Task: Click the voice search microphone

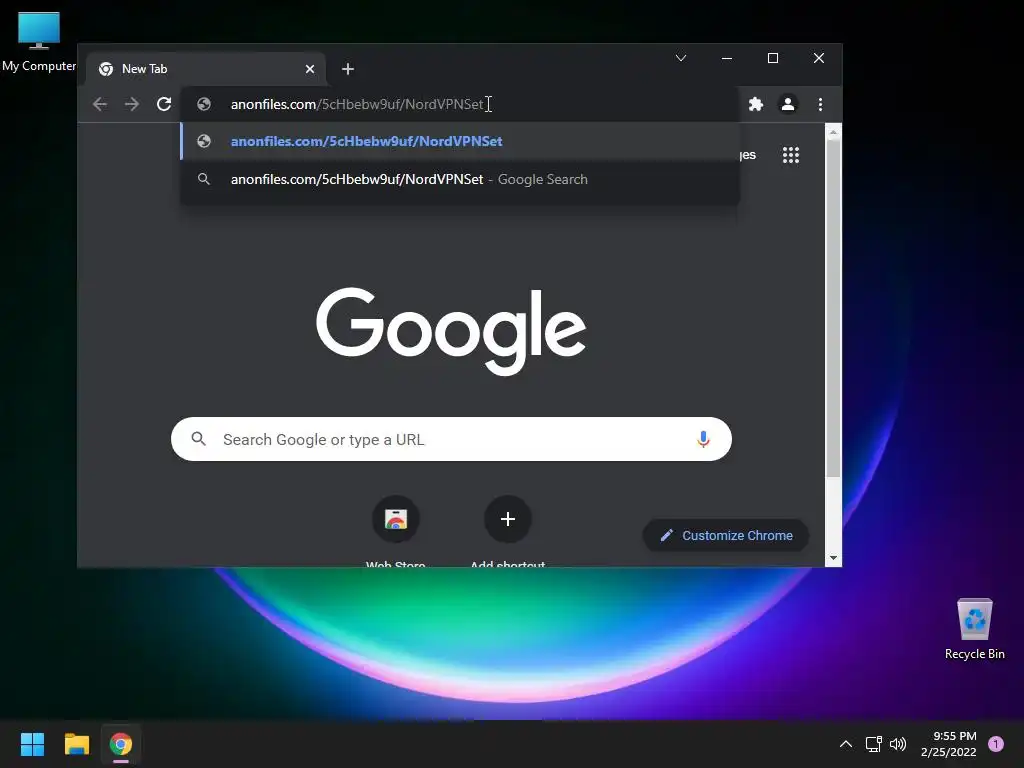Action: click(703, 439)
